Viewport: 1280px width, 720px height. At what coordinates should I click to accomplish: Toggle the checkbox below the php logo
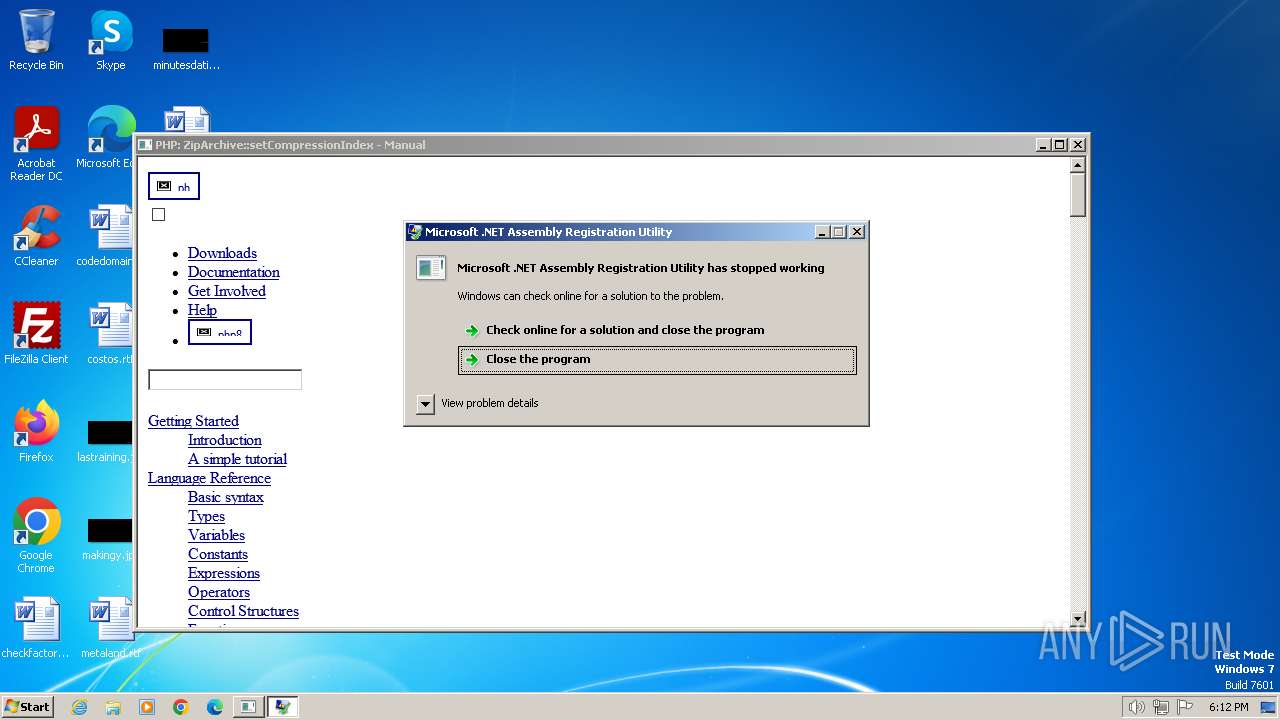158,214
